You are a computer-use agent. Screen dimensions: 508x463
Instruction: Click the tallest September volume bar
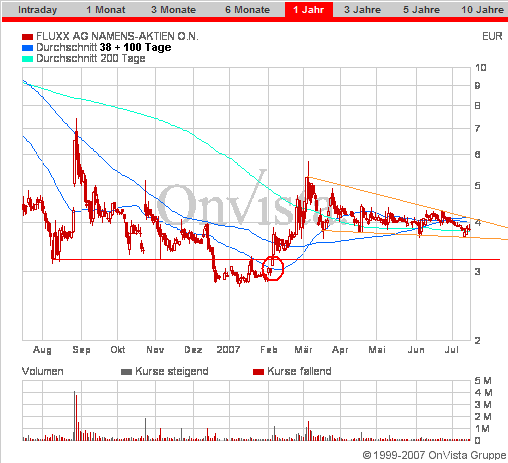[74, 416]
